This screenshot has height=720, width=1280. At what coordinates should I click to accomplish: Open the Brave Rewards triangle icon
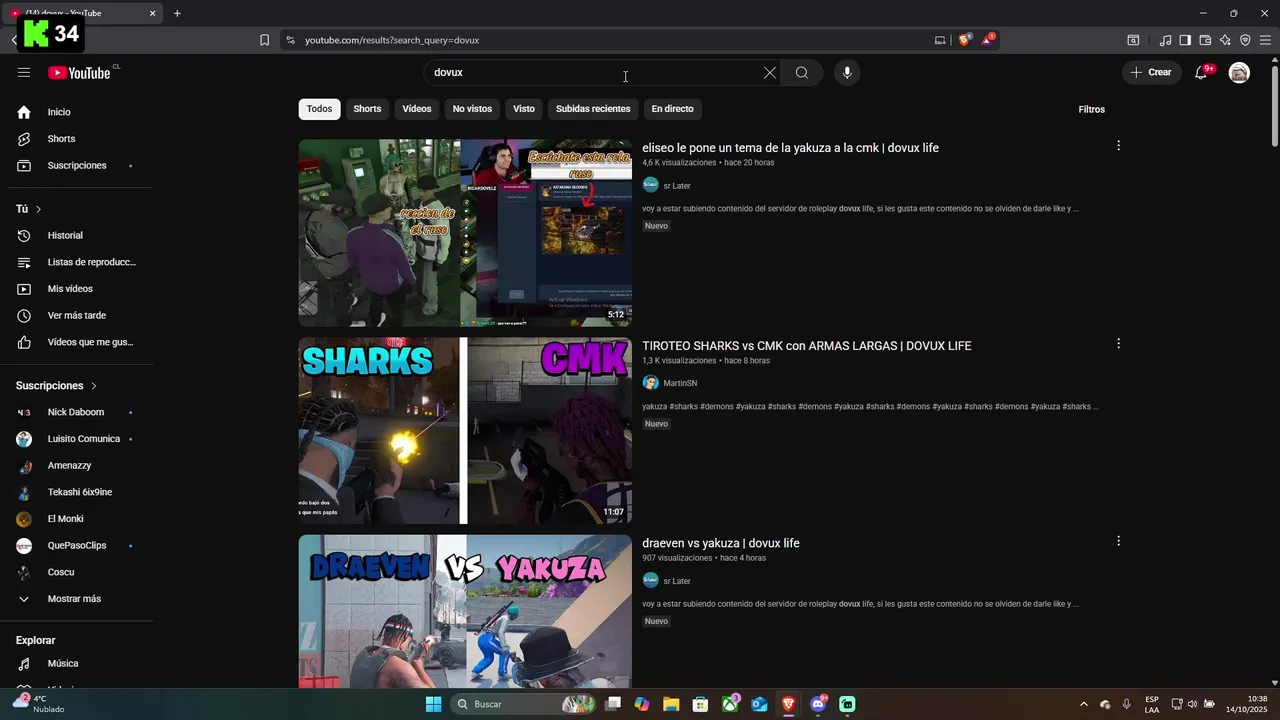987,40
